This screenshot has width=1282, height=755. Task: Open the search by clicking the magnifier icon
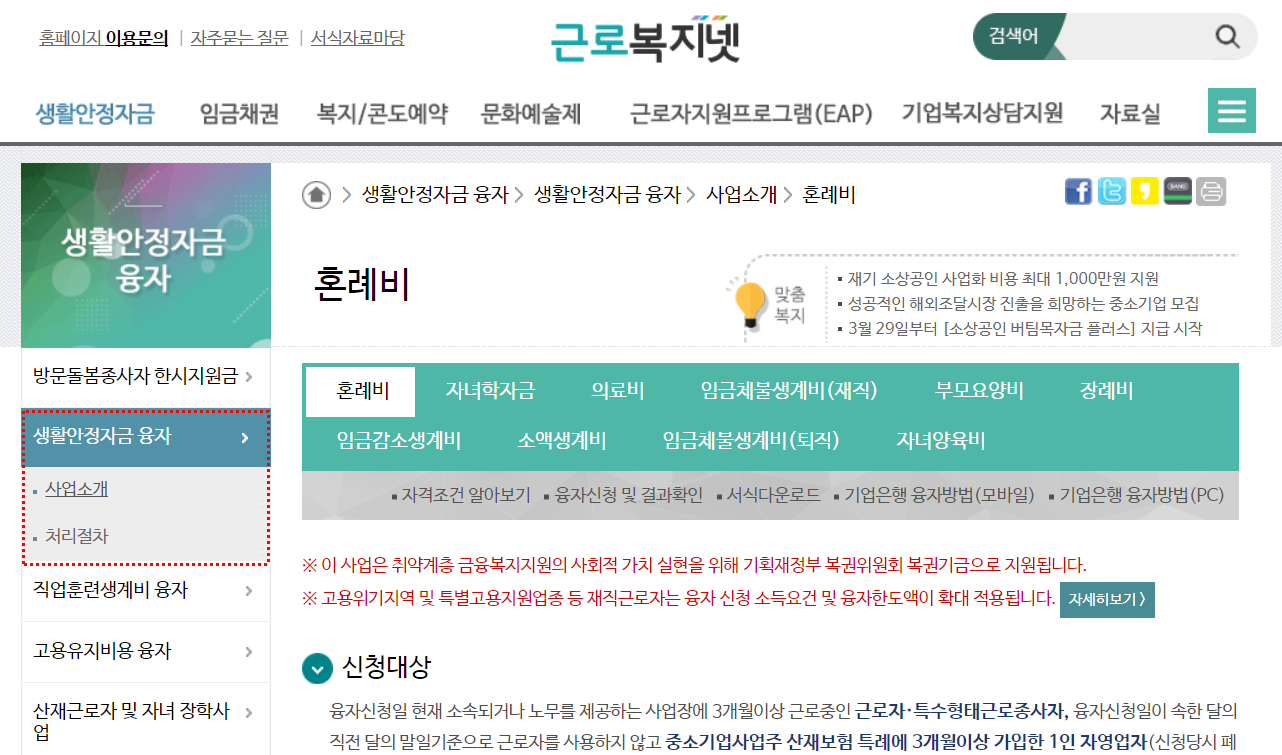1228,36
